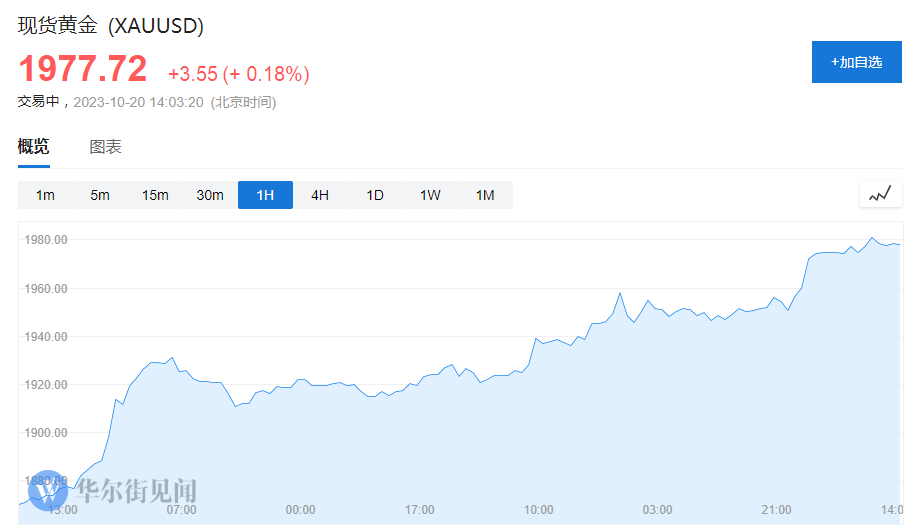Click the 21:00 time axis marker
910x530 pixels.
(x=776, y=510)
